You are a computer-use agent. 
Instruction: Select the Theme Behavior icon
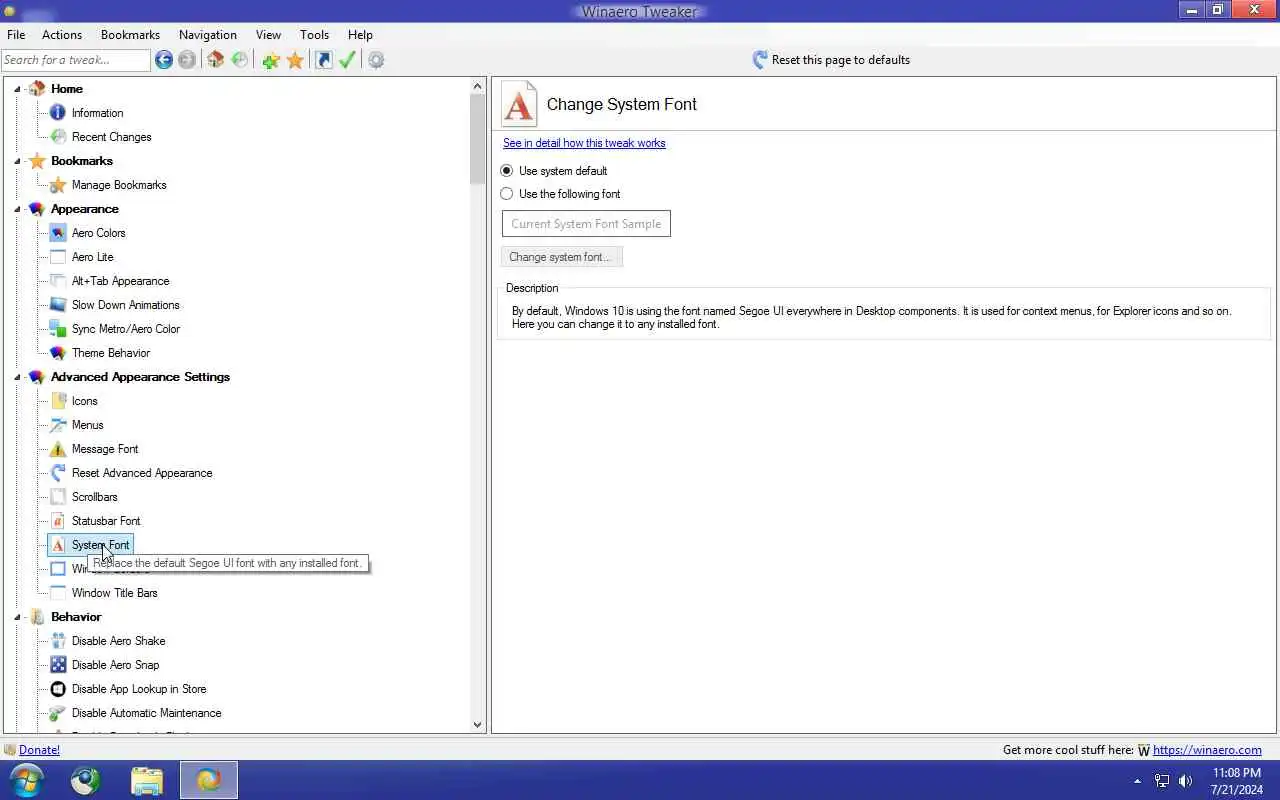pos(58,353)
